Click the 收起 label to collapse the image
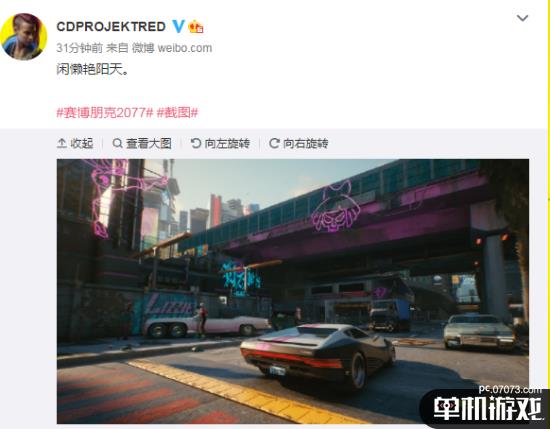This screenshot has width=550, height=429. [x=82, y=143]
